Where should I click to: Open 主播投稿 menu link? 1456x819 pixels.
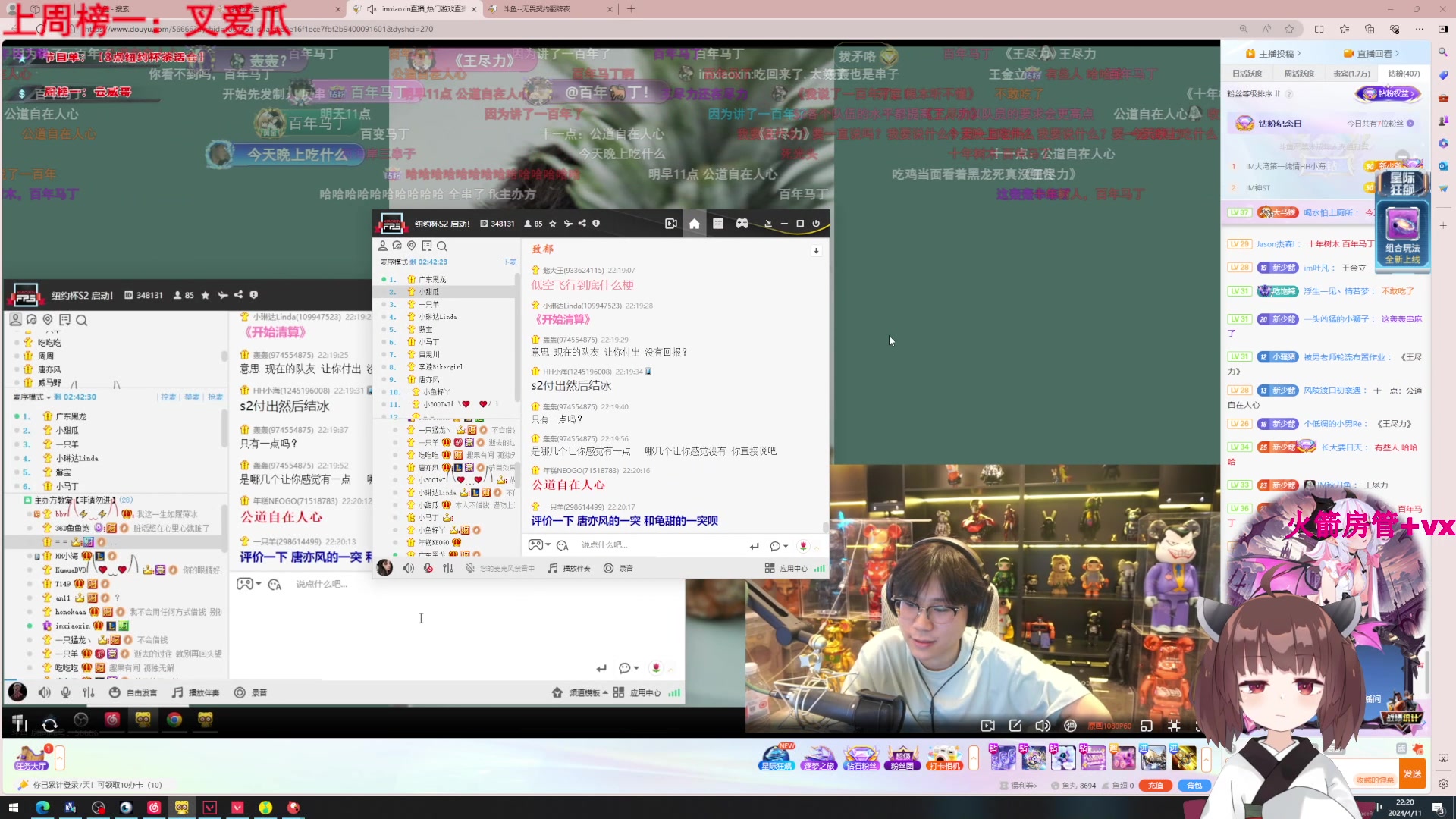[1274, 54]
